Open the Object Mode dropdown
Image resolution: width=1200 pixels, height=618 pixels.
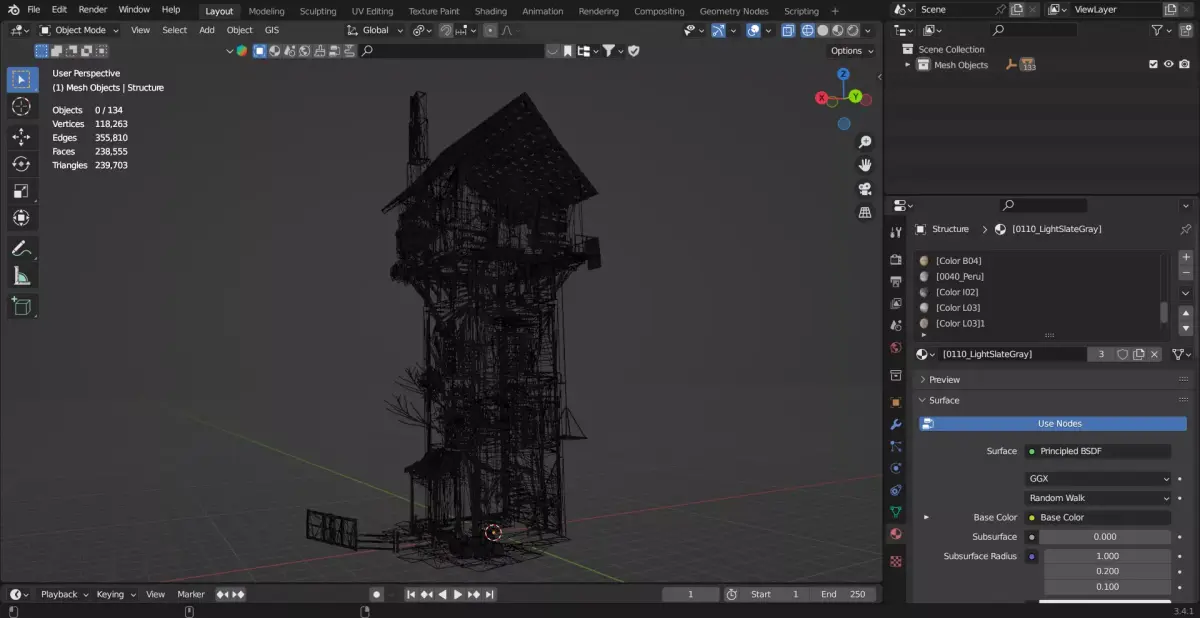pos(79,30)
